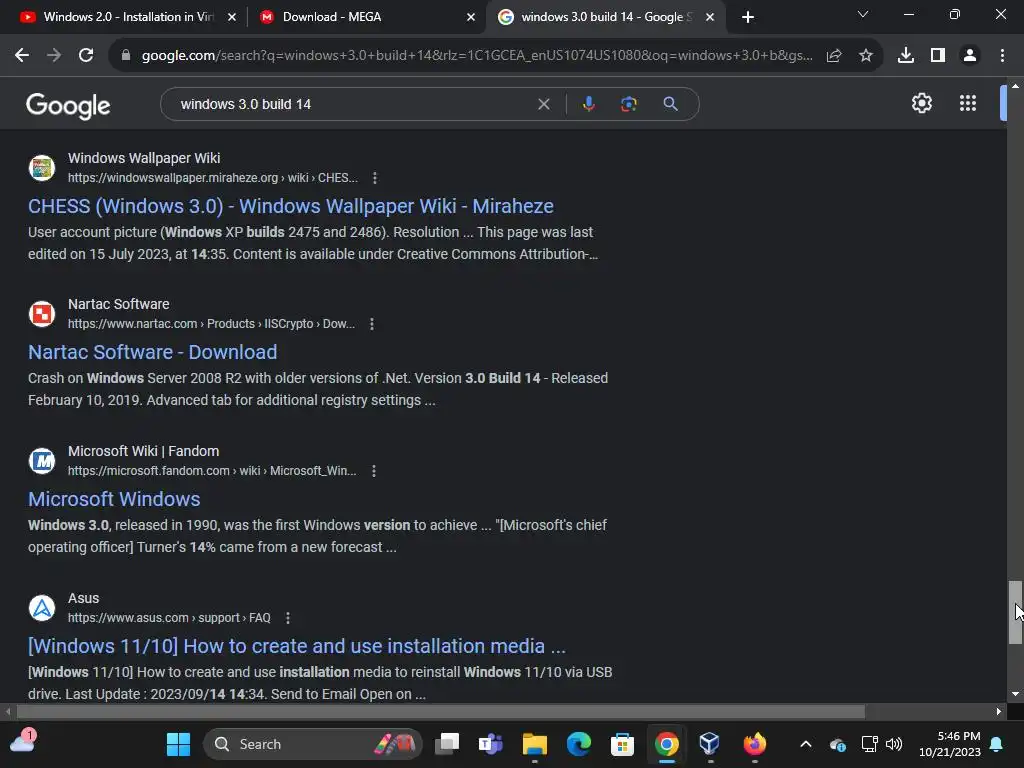Search by image with Google Lens icon
Screen dimensions: 1024x768
(629, 104)
